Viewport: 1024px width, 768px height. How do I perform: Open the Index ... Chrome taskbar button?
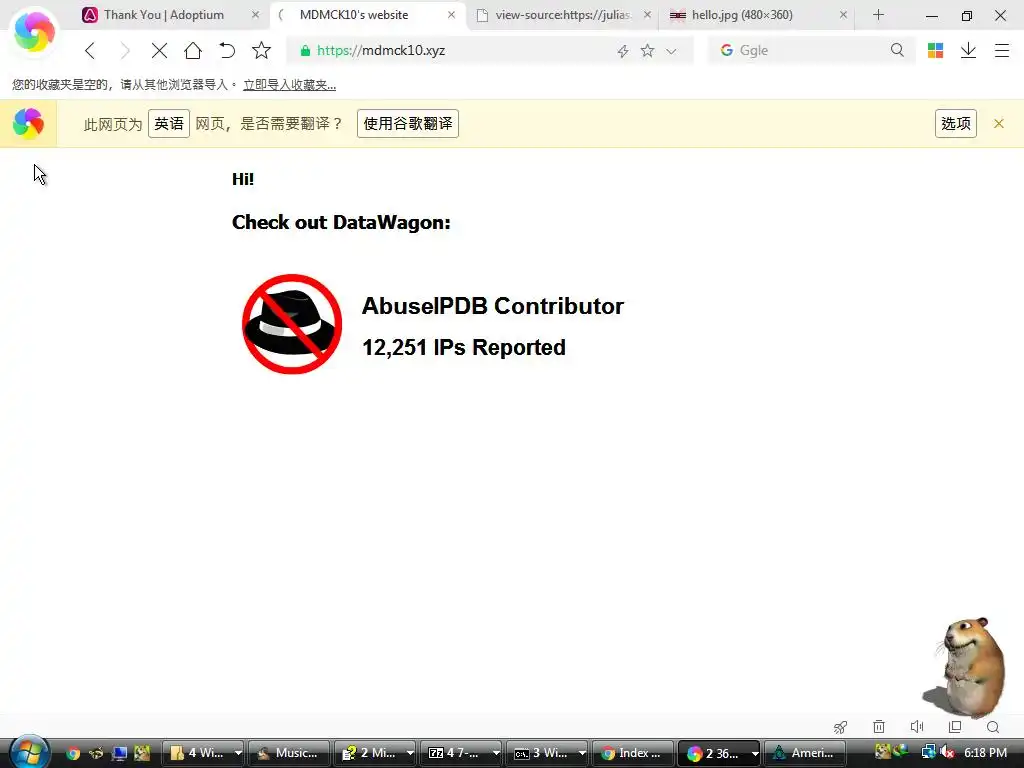click(x=632, y=753)
